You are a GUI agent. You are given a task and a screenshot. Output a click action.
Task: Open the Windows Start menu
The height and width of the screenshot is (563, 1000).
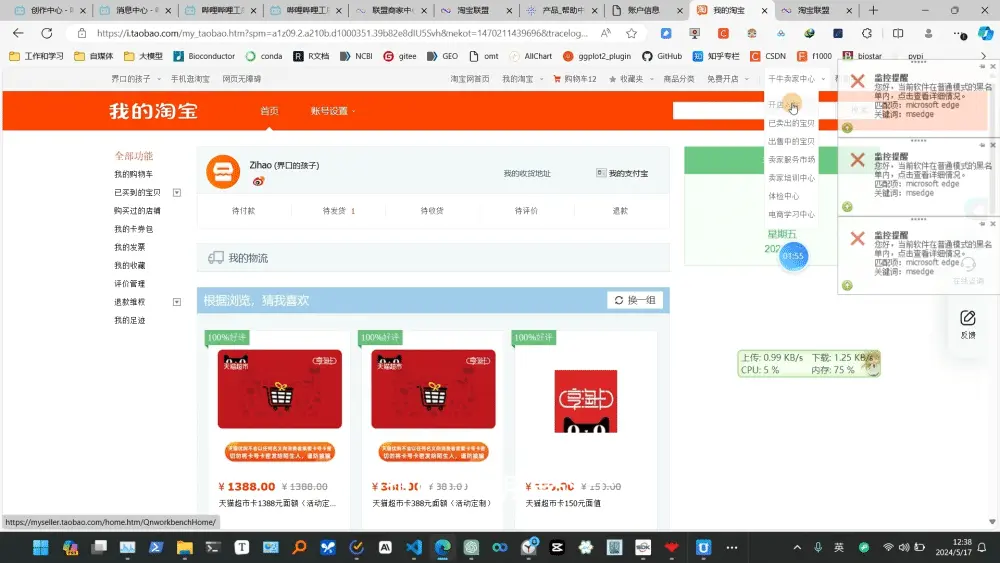pyautogui.click(x=41, y=547)
